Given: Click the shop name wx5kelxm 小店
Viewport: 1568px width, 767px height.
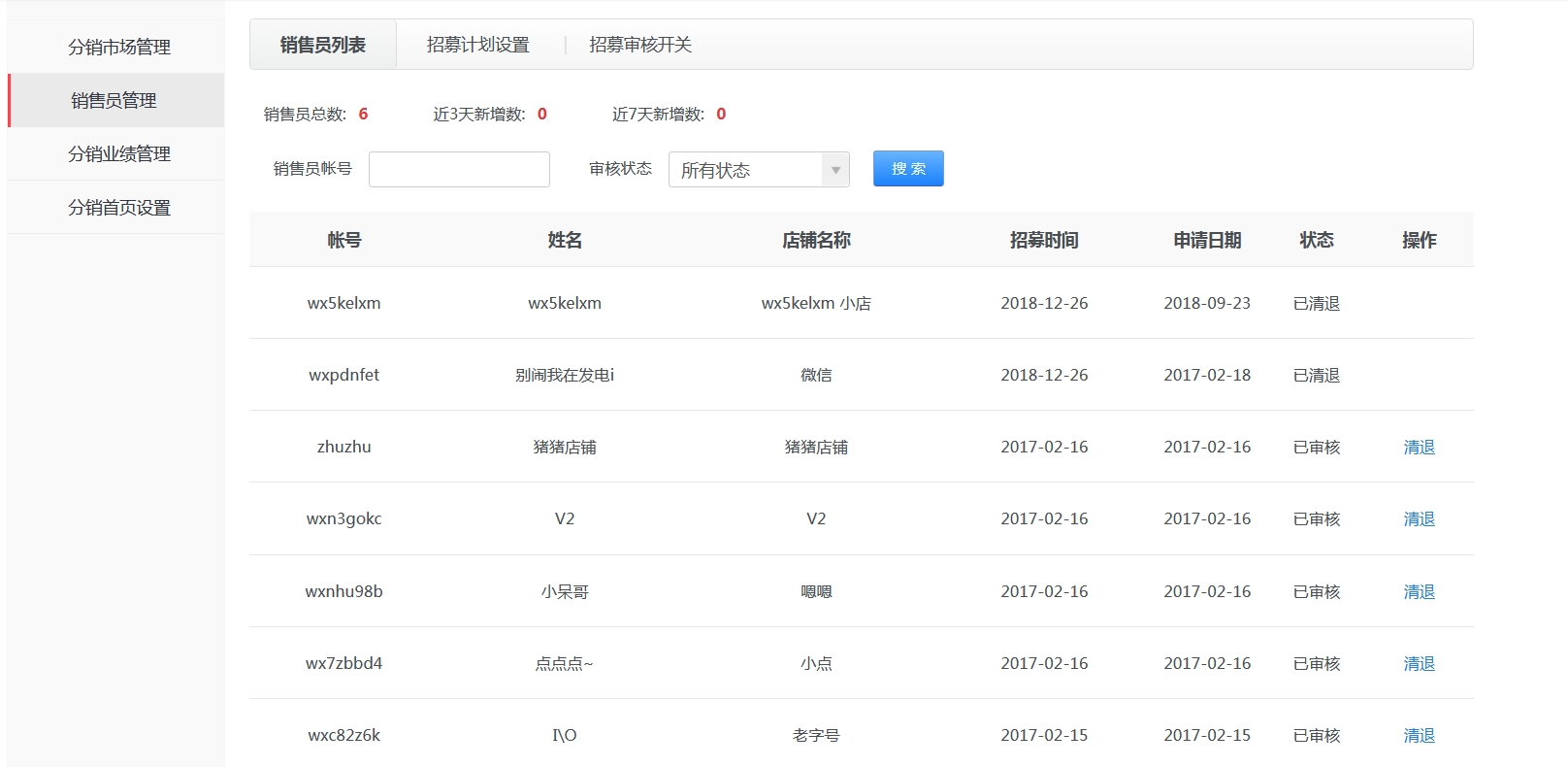Looking at the screenshot, I should pos(816,303).
